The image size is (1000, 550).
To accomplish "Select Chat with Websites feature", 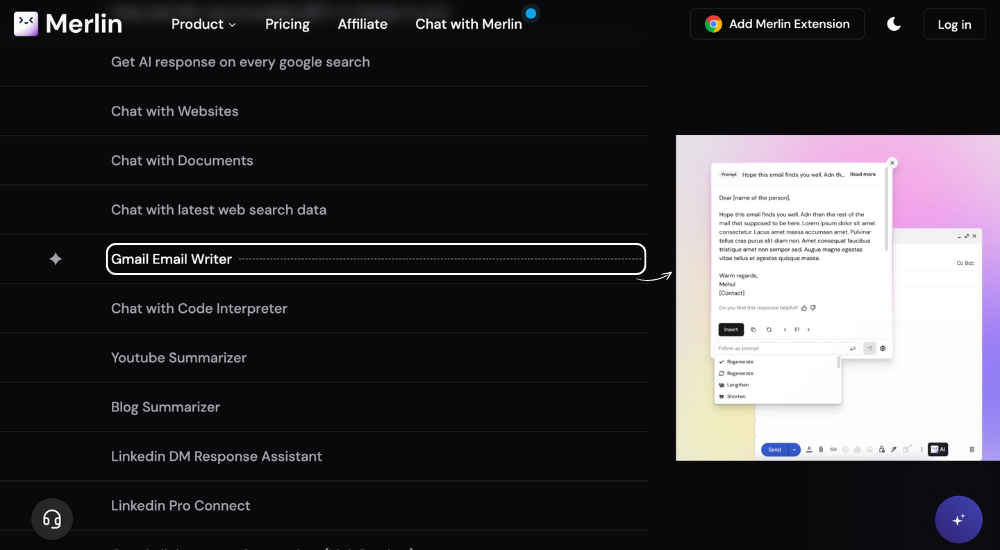I will tap(175, 111).
